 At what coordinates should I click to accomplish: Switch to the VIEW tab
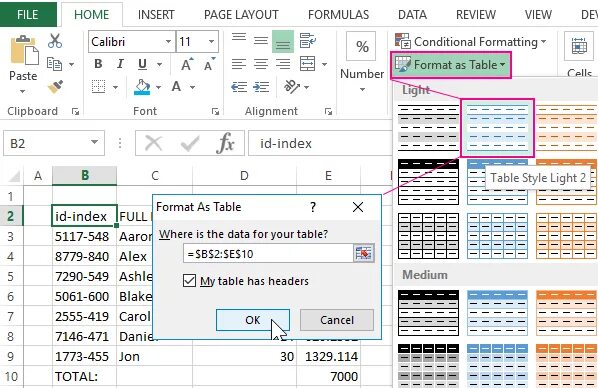click(538, 14)
